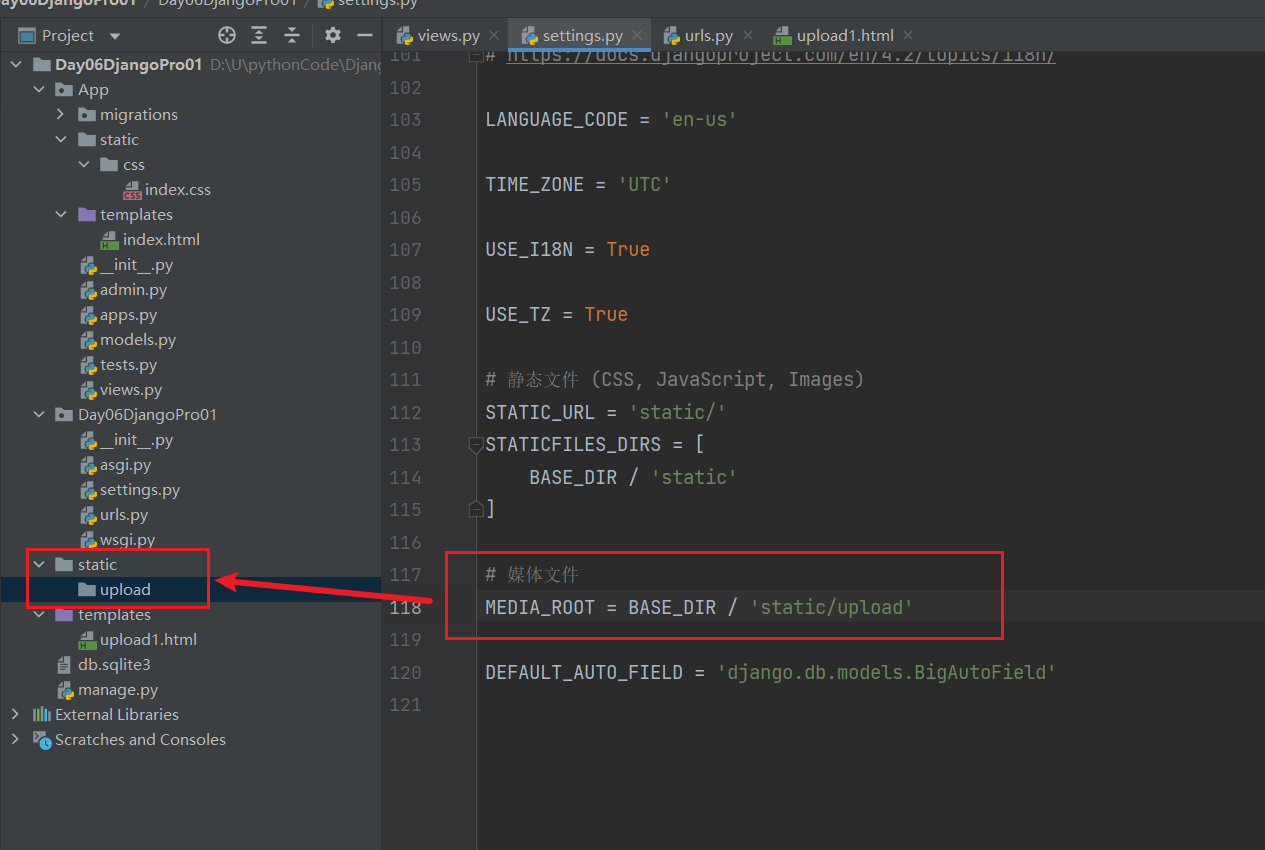The height and width of the screenshot is (850, 1265).
Task: Fold the STATICFILES_DIRS block at line 113
Action: click(476, 445)
